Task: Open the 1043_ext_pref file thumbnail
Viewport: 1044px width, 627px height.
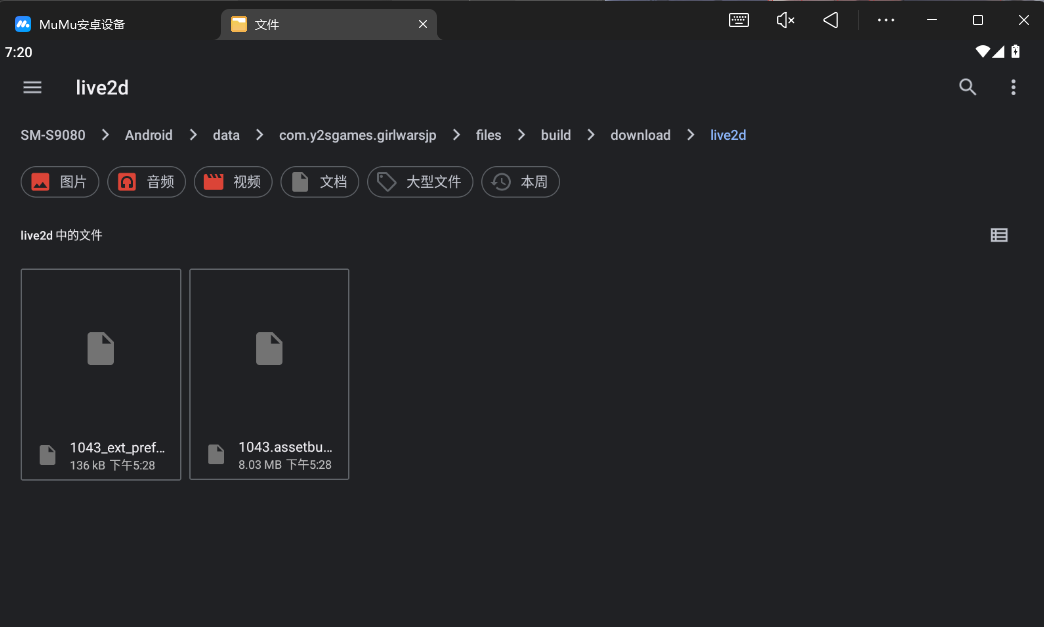Action: (x=101, y=349)
